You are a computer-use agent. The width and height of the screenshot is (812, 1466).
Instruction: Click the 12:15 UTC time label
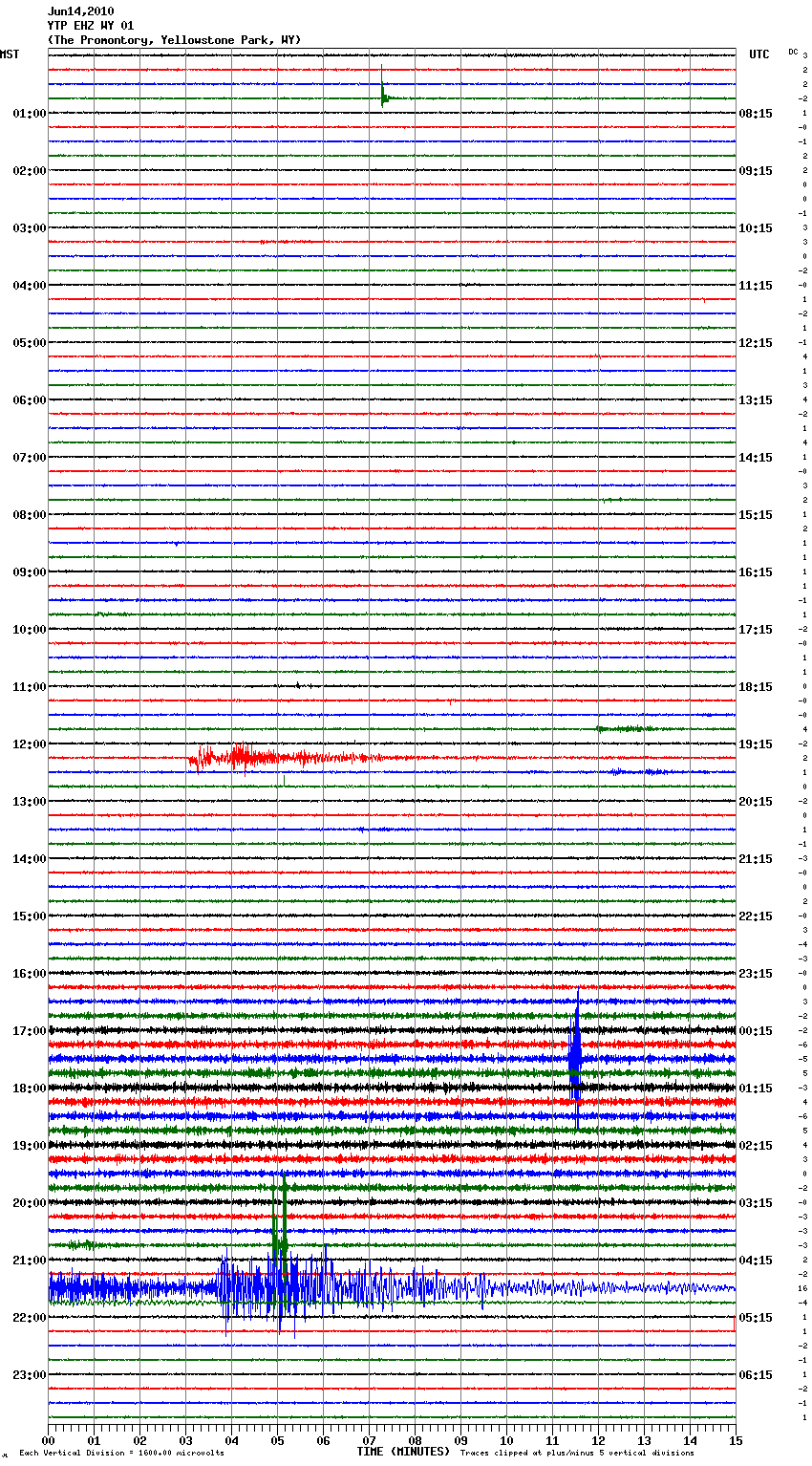[756, 343]
